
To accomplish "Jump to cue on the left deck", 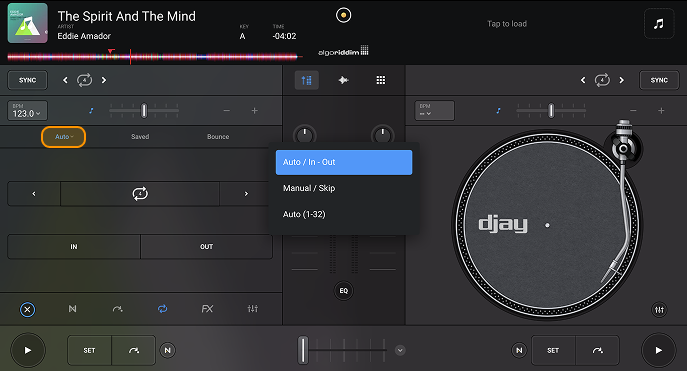I will (x=134, y=350).
